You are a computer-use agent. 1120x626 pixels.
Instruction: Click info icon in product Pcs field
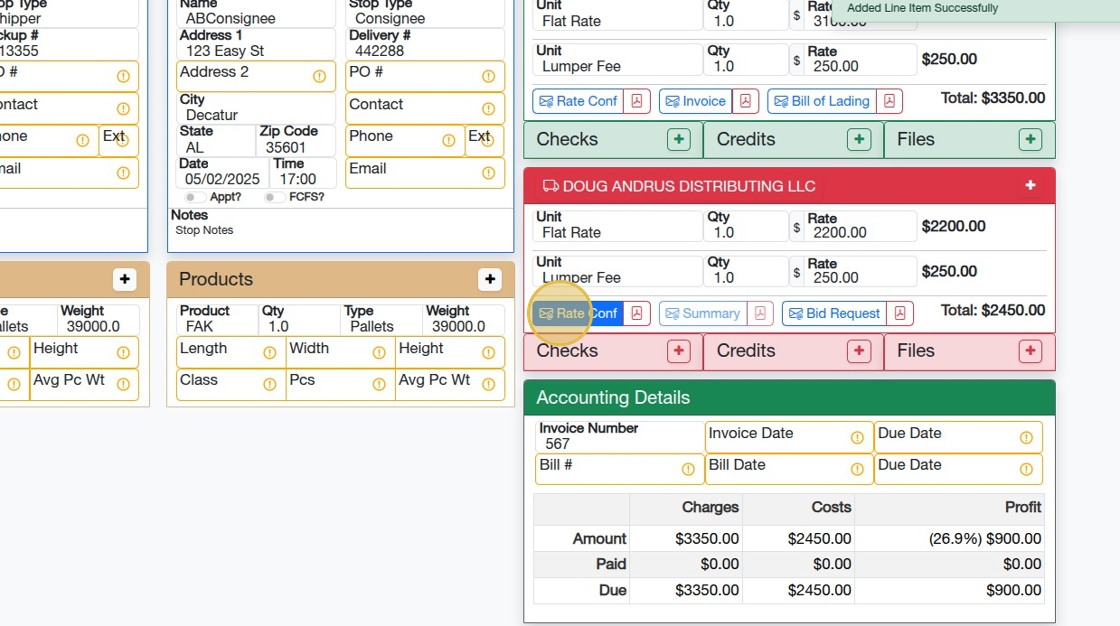pos(379,384)
